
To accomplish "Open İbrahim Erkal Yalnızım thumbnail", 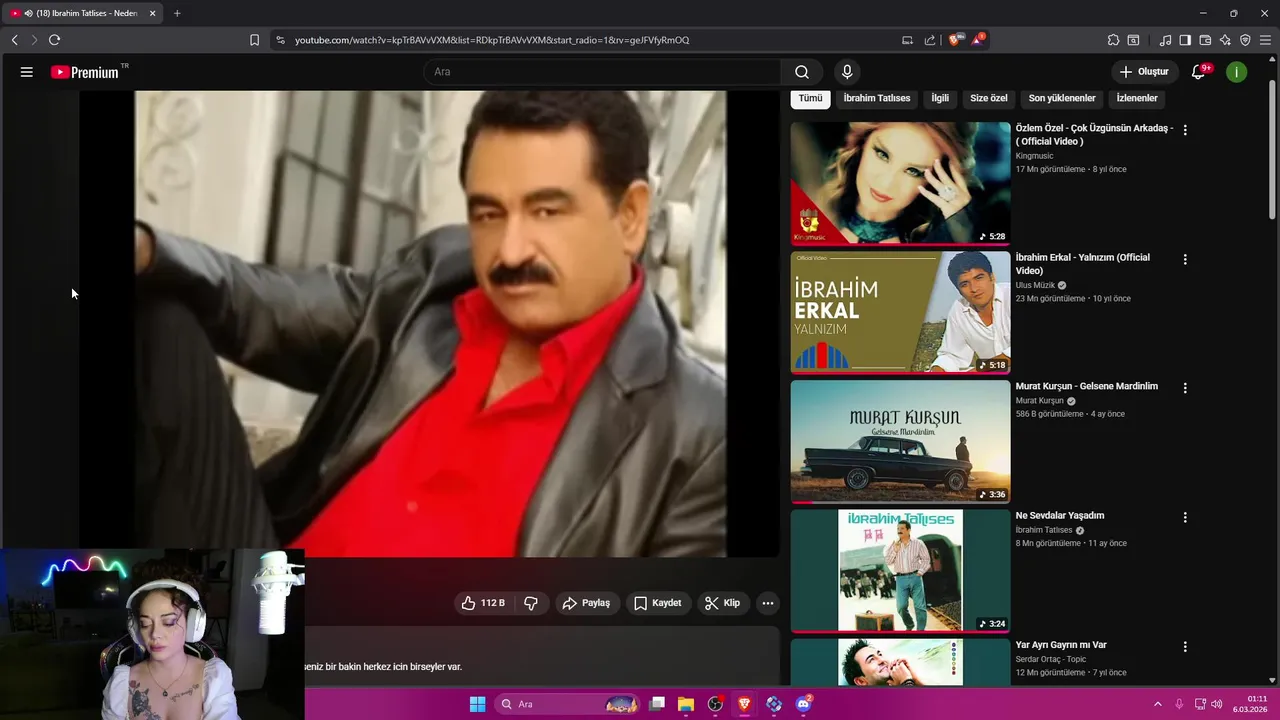I will [x=901, y=312].
